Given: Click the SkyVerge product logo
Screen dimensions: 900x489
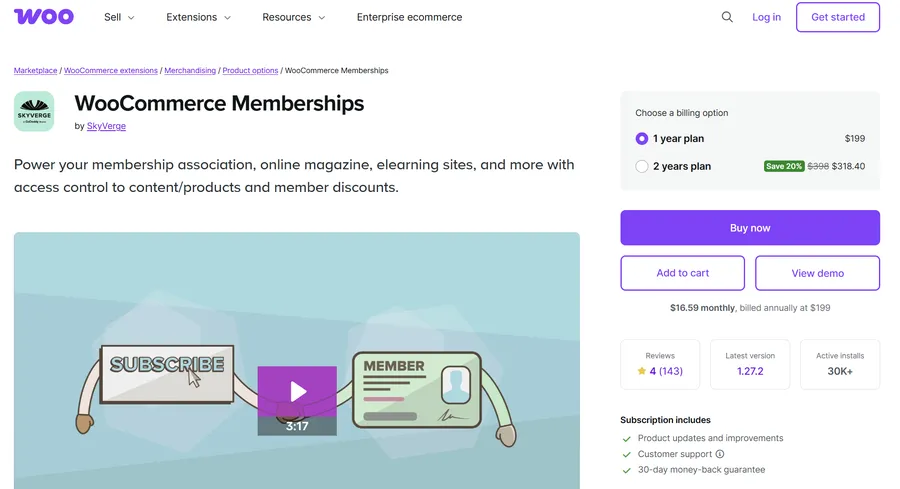Looking at the screenshot, I should pos(34,111).
